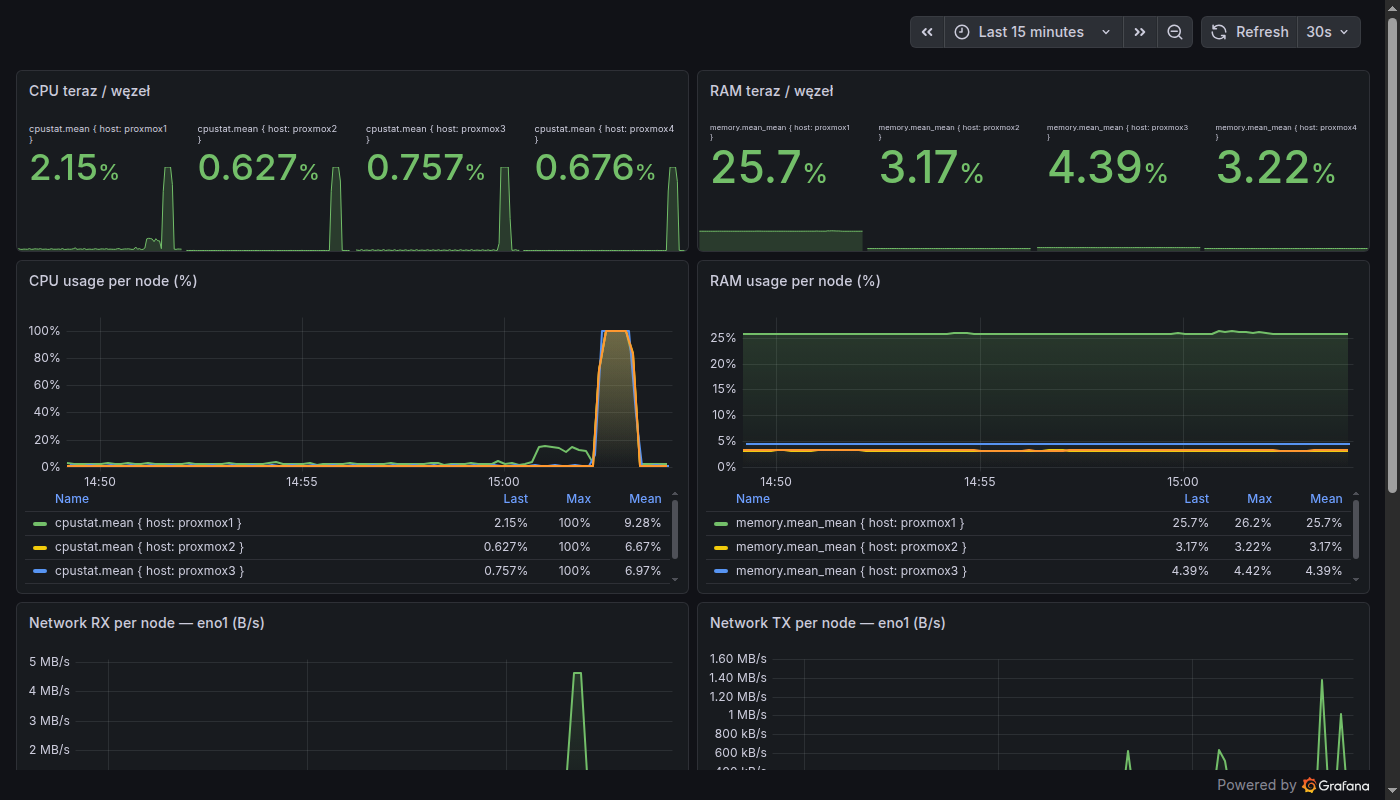The image size is (1400, 800).
Task: Open the Grafana logo link
Action: tap(1336, 785)
